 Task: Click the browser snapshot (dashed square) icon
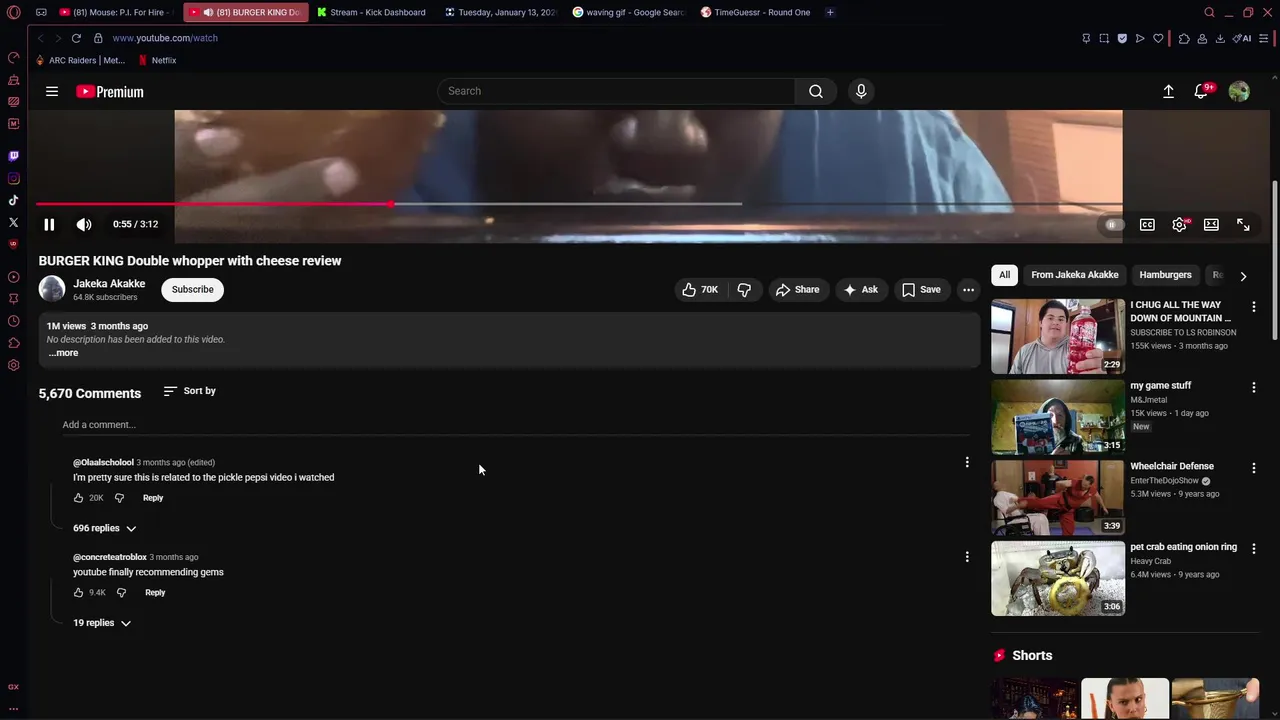pos(1104,38)
